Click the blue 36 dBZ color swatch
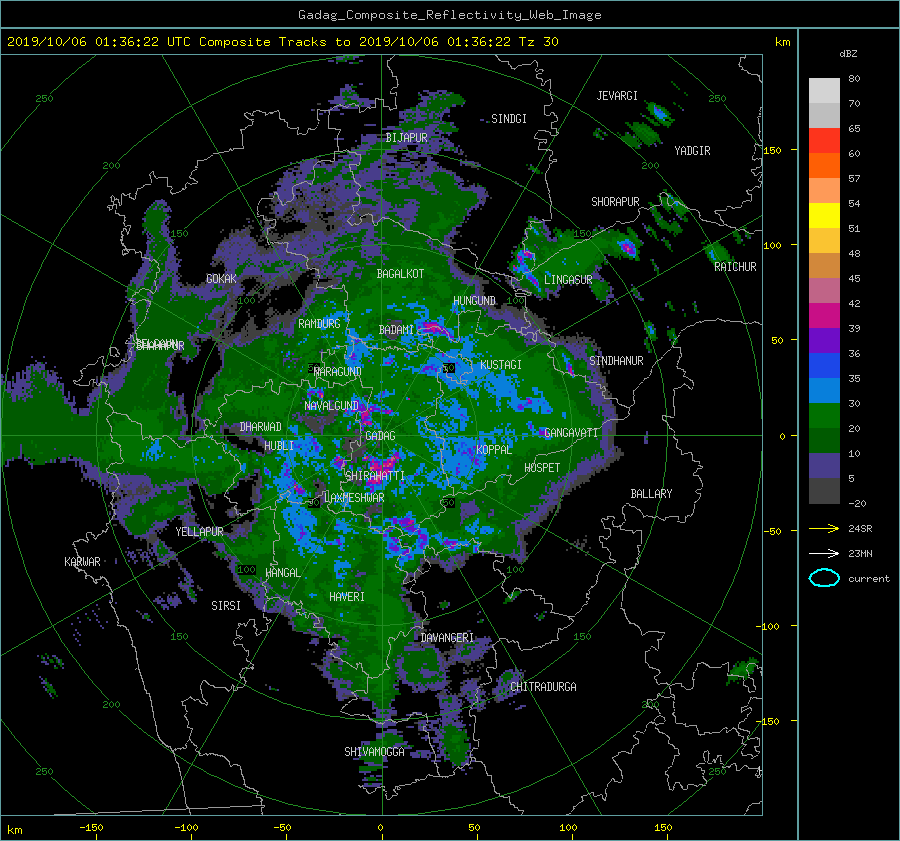The height and width of the screenshot is (841, 900). 824,365
